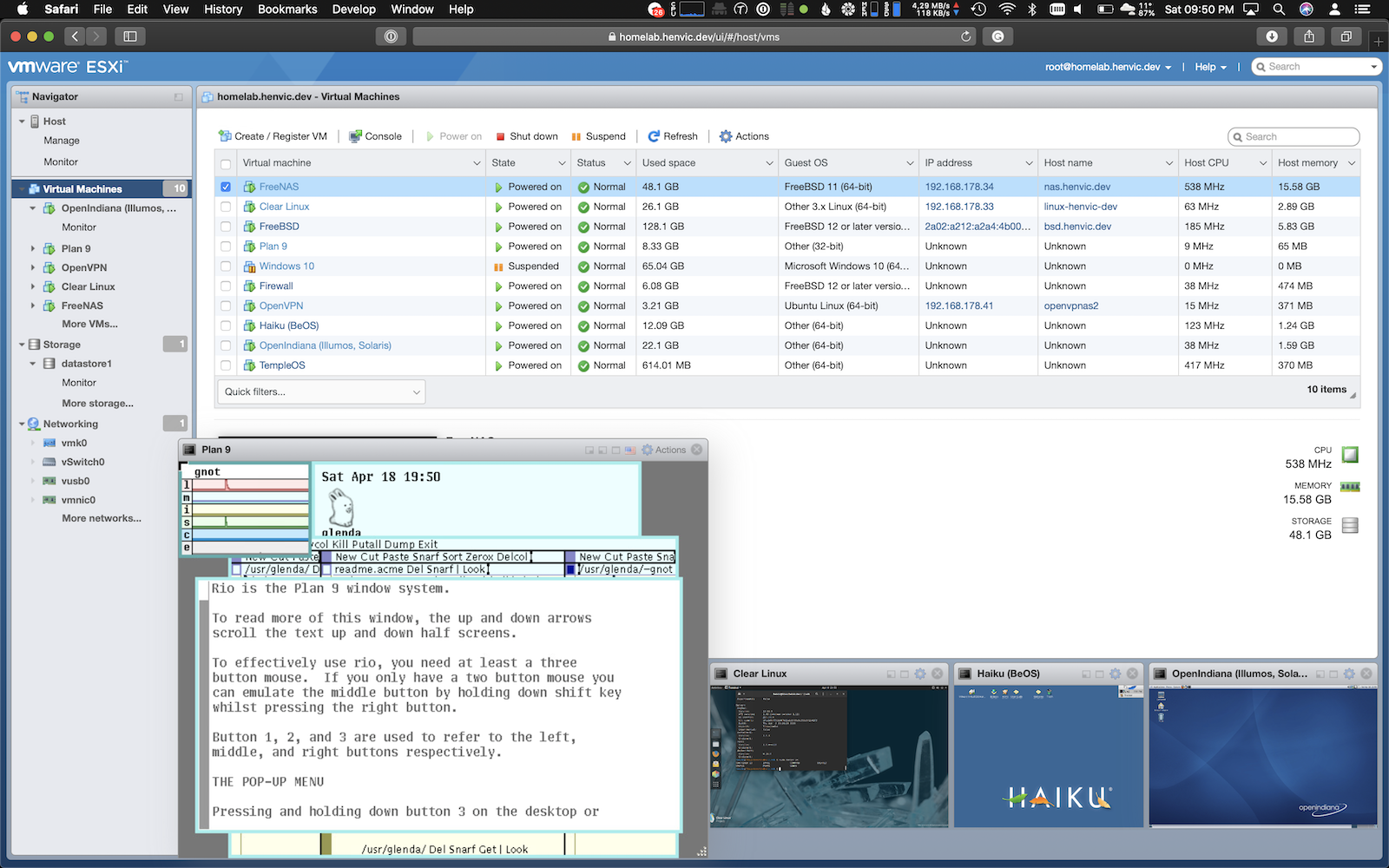Toggle the select-all checkbox in table header
This screenshot has width=1389, height=868.
(226, 164)
